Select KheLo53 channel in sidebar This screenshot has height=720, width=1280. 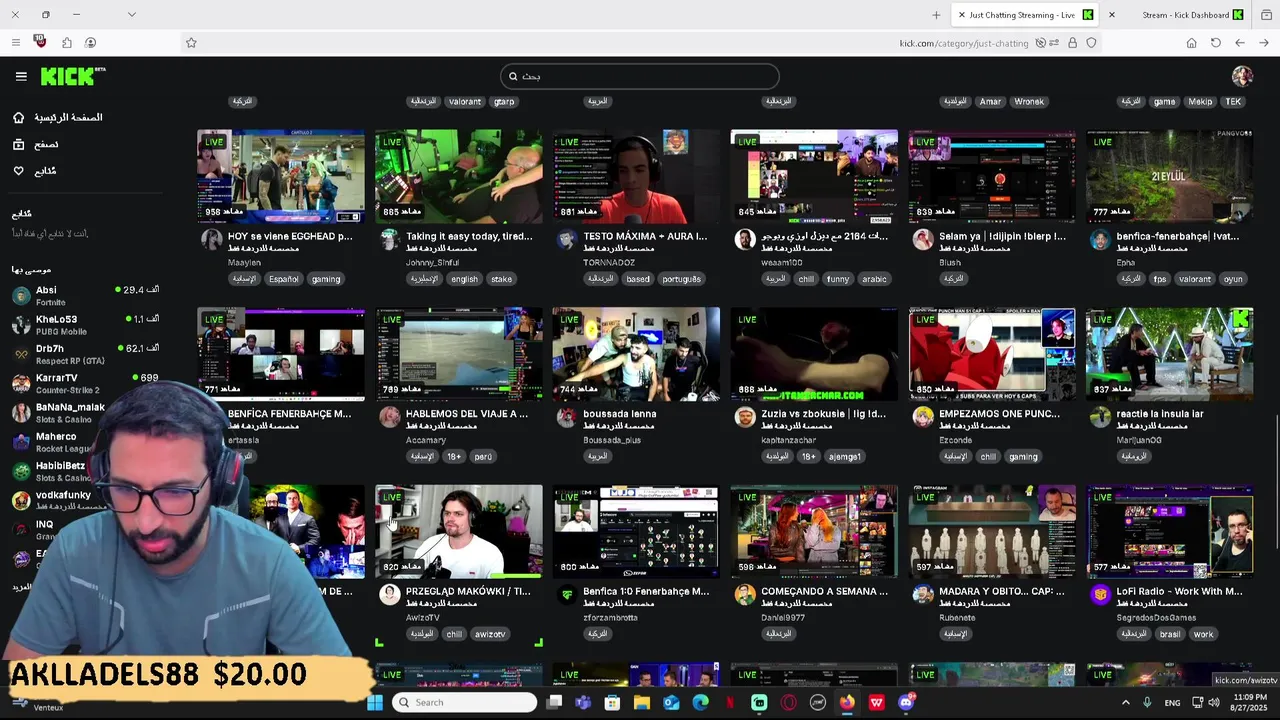[x=85, y=325]
